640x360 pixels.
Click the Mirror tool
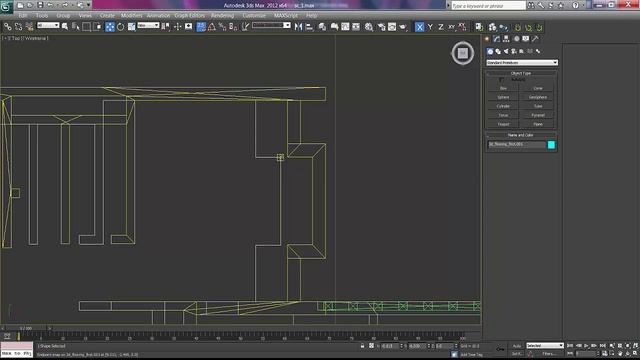tap(298, 27)
